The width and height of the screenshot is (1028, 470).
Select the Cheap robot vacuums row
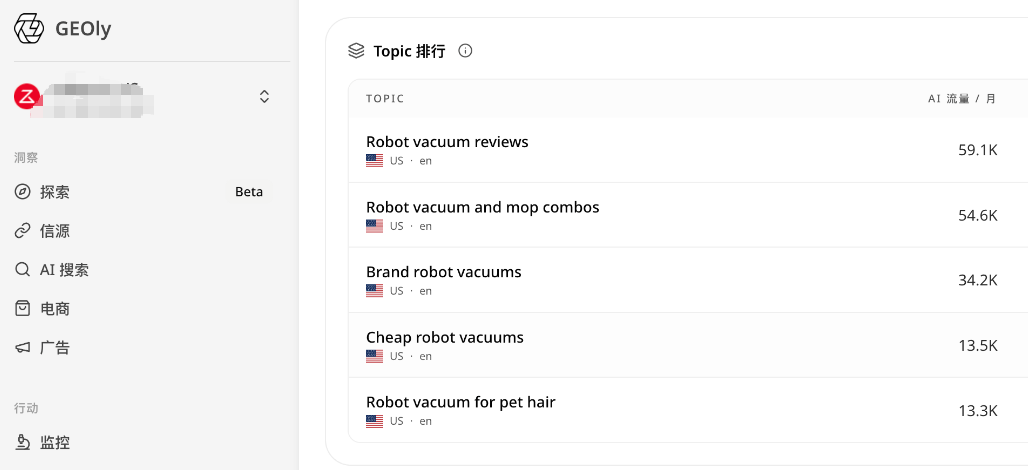click(688, 345)
